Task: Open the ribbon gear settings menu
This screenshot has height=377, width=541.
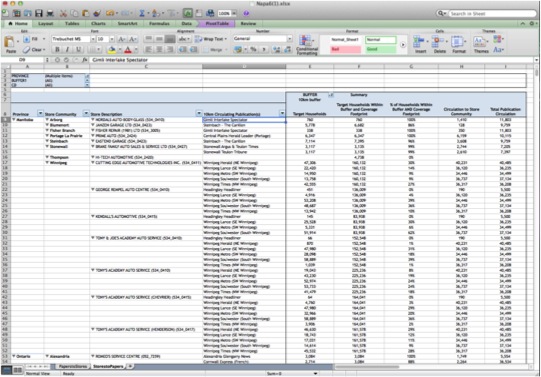Action: click(x=532, y=23)
